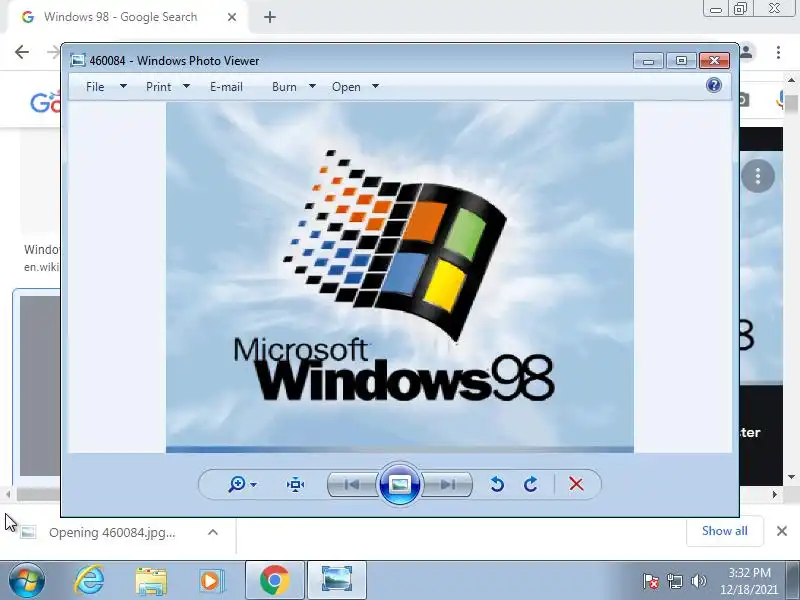The image size is (800, 600).
Task: Rotate the photo clockwise
Action: point(531,484)
